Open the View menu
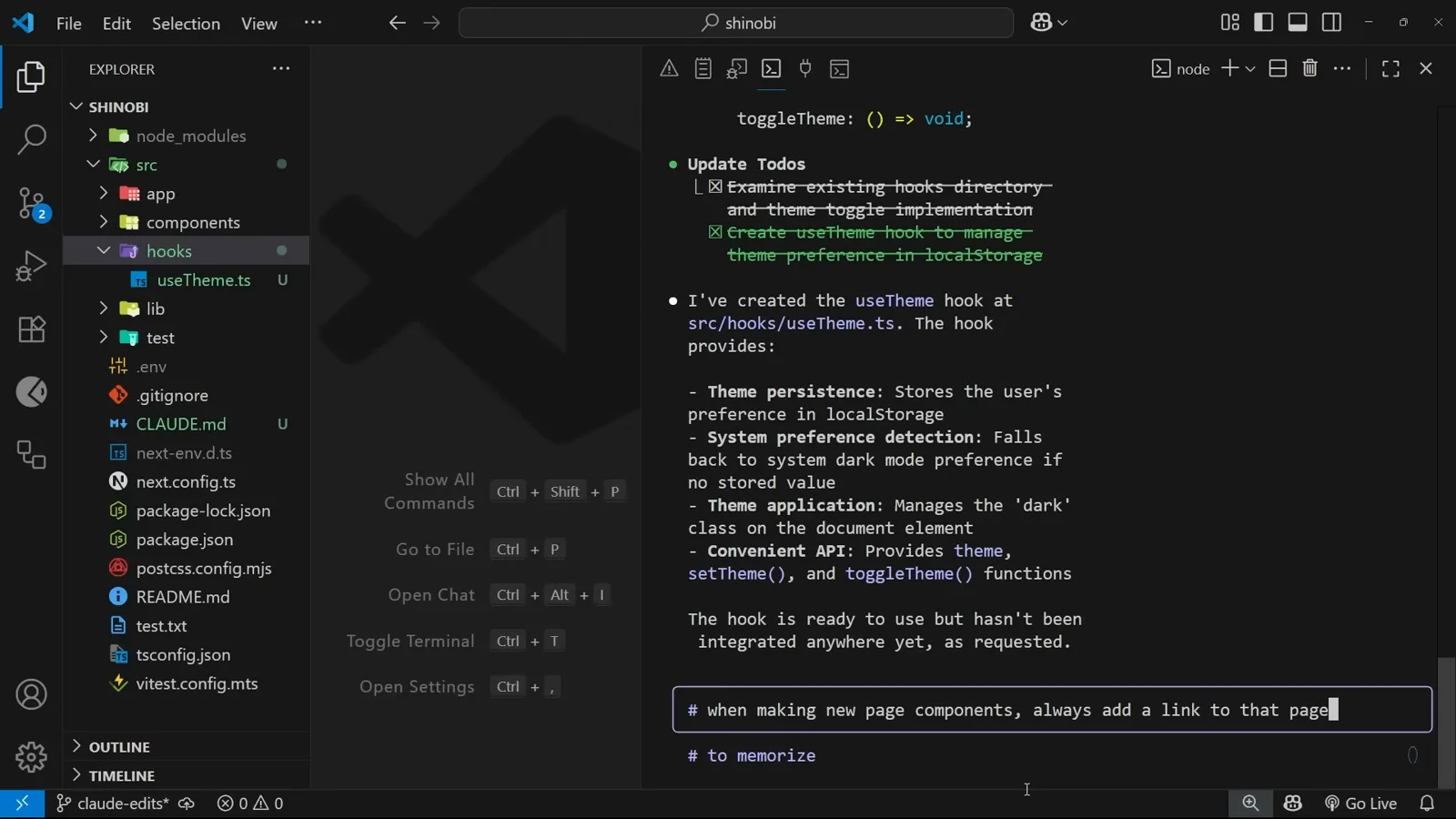Screen dimensions: 1456x819 click(x=259, y=24)
